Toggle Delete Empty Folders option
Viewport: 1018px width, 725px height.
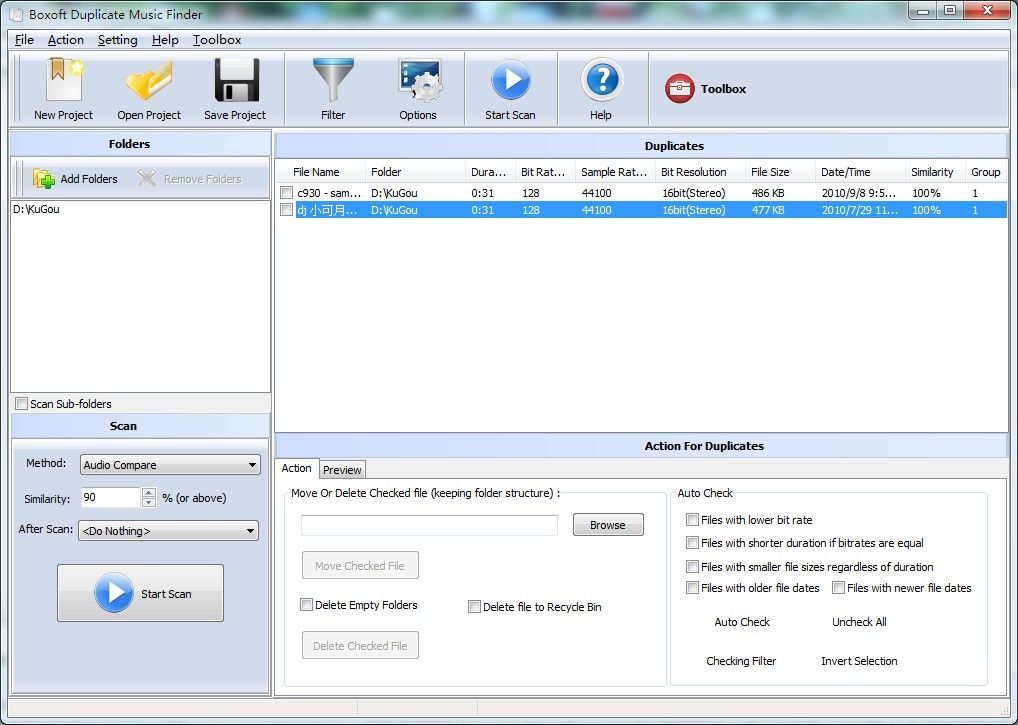(306, 605)
